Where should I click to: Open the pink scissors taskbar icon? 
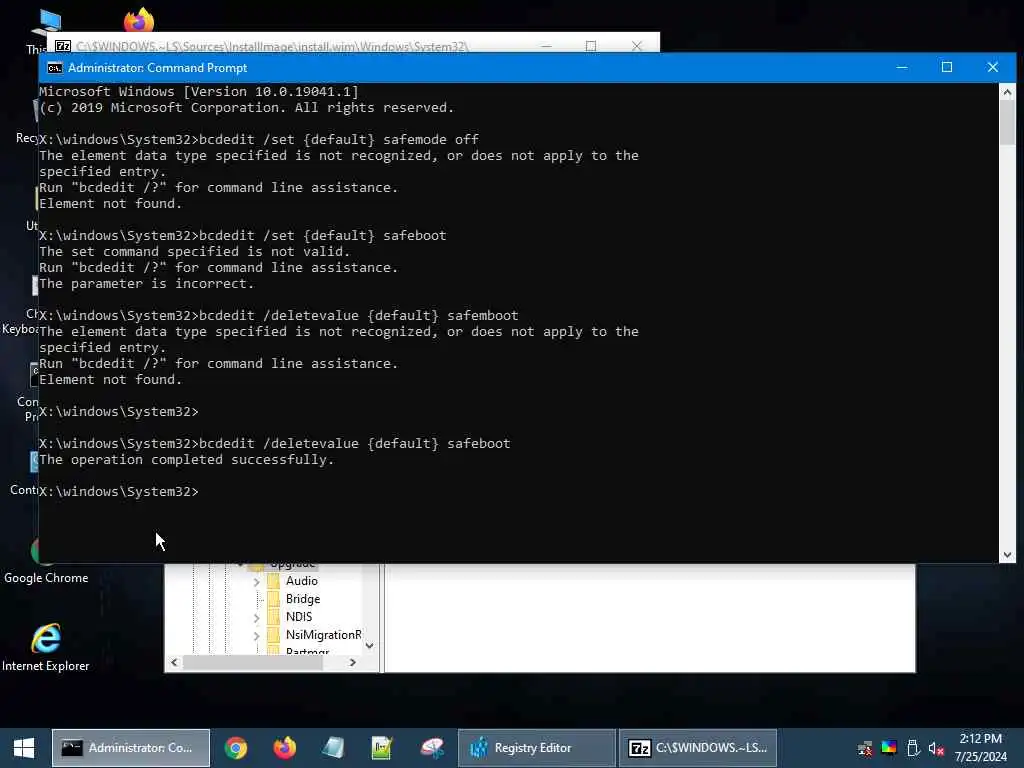[x=432, y=748]
